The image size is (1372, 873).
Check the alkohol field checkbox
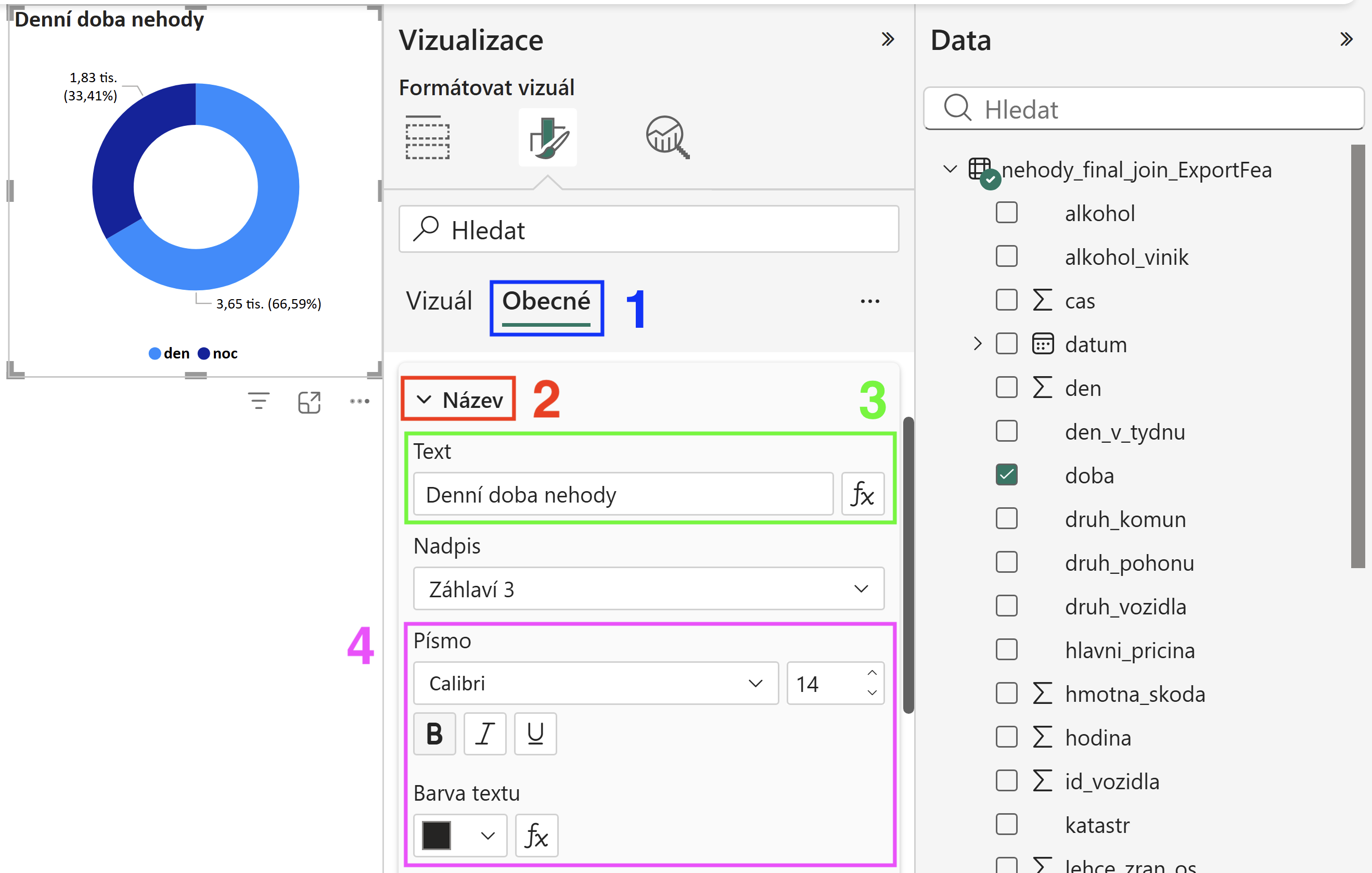(x=1006, y=213)
